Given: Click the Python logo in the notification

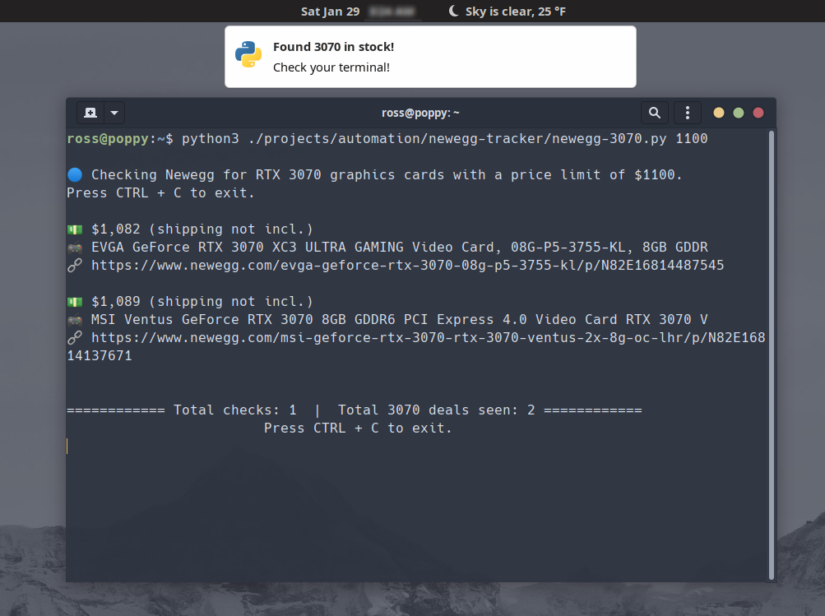Looking at the screenshot, I should click(x=249, y=55).
